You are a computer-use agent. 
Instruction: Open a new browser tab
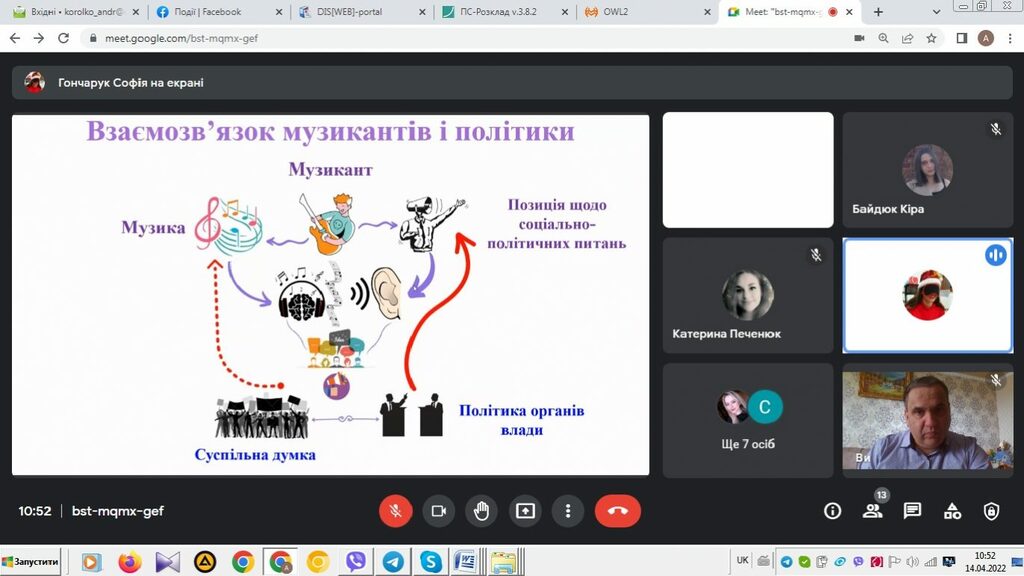coord(878,12)
